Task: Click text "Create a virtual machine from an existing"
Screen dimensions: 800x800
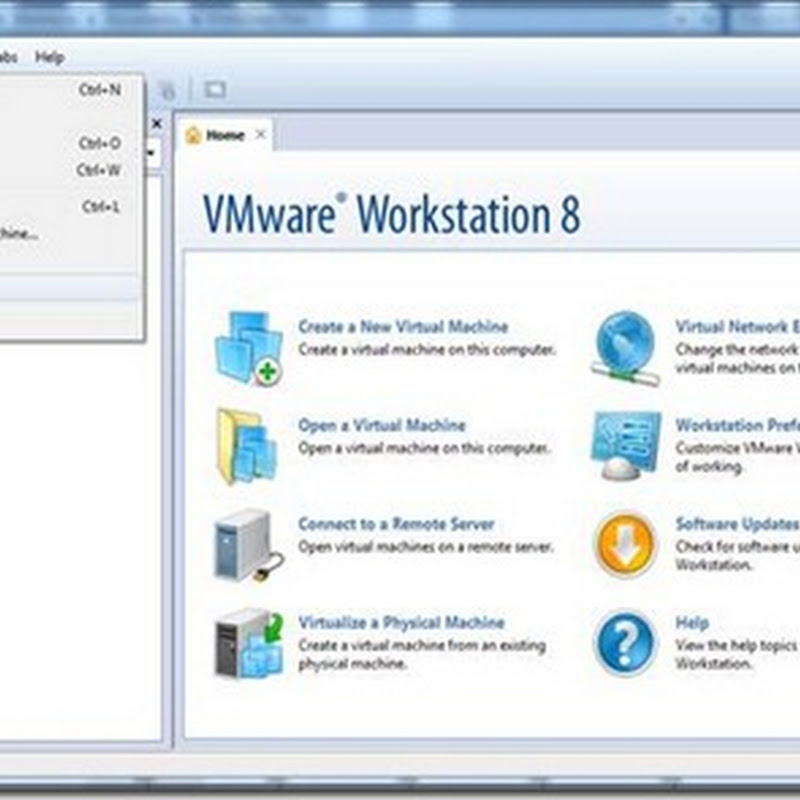Action: 422,645
